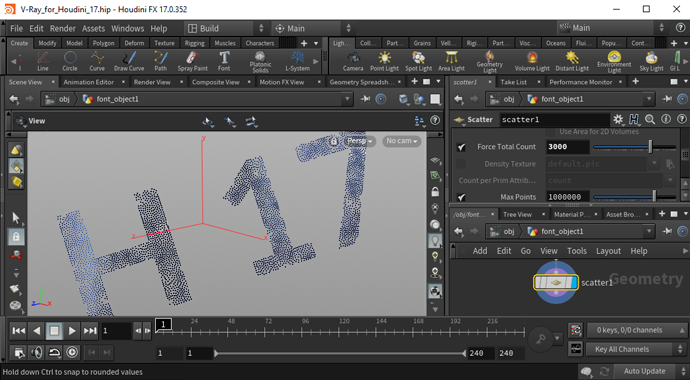Add a Spot Light
The width and height of the screenshot is (690, 380).
418,61
